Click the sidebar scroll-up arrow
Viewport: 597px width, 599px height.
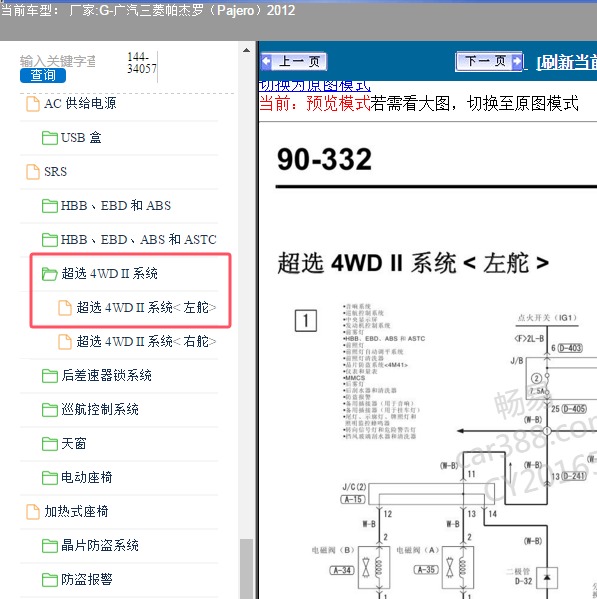click(x=247, y=50)
